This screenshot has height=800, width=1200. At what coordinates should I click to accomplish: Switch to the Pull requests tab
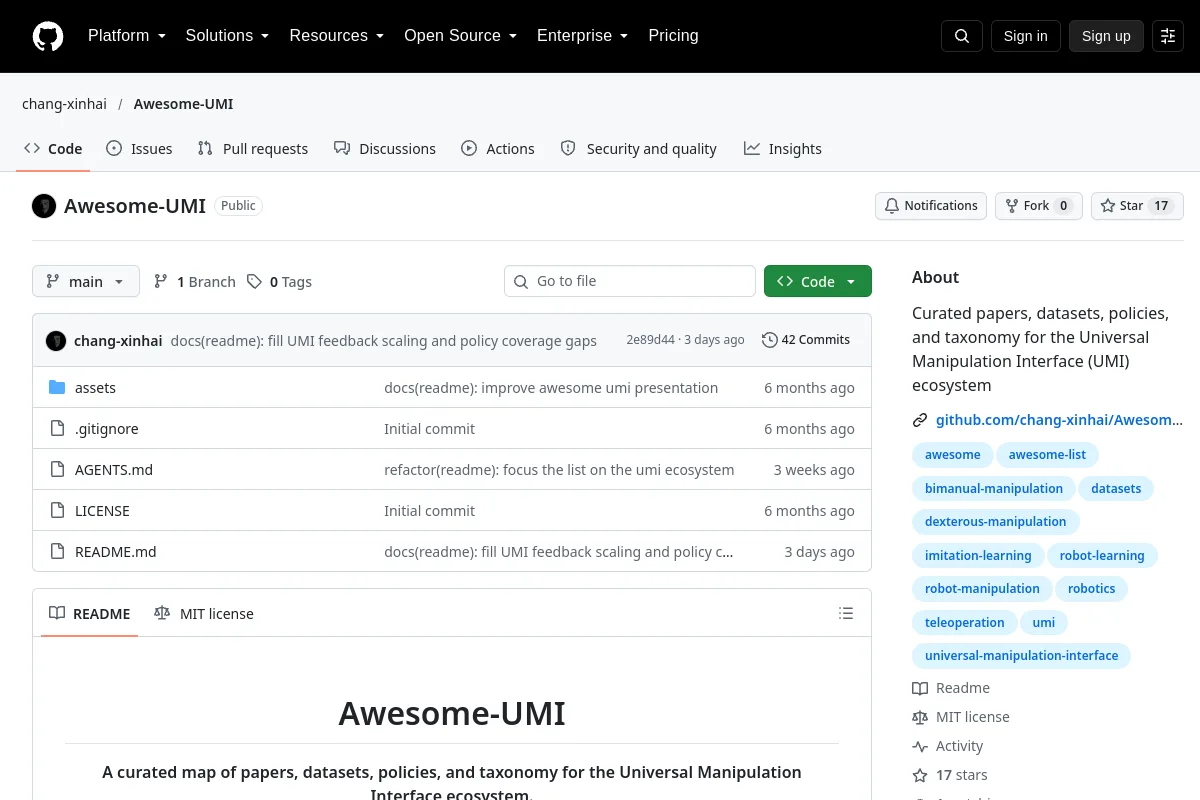(253, 149)
